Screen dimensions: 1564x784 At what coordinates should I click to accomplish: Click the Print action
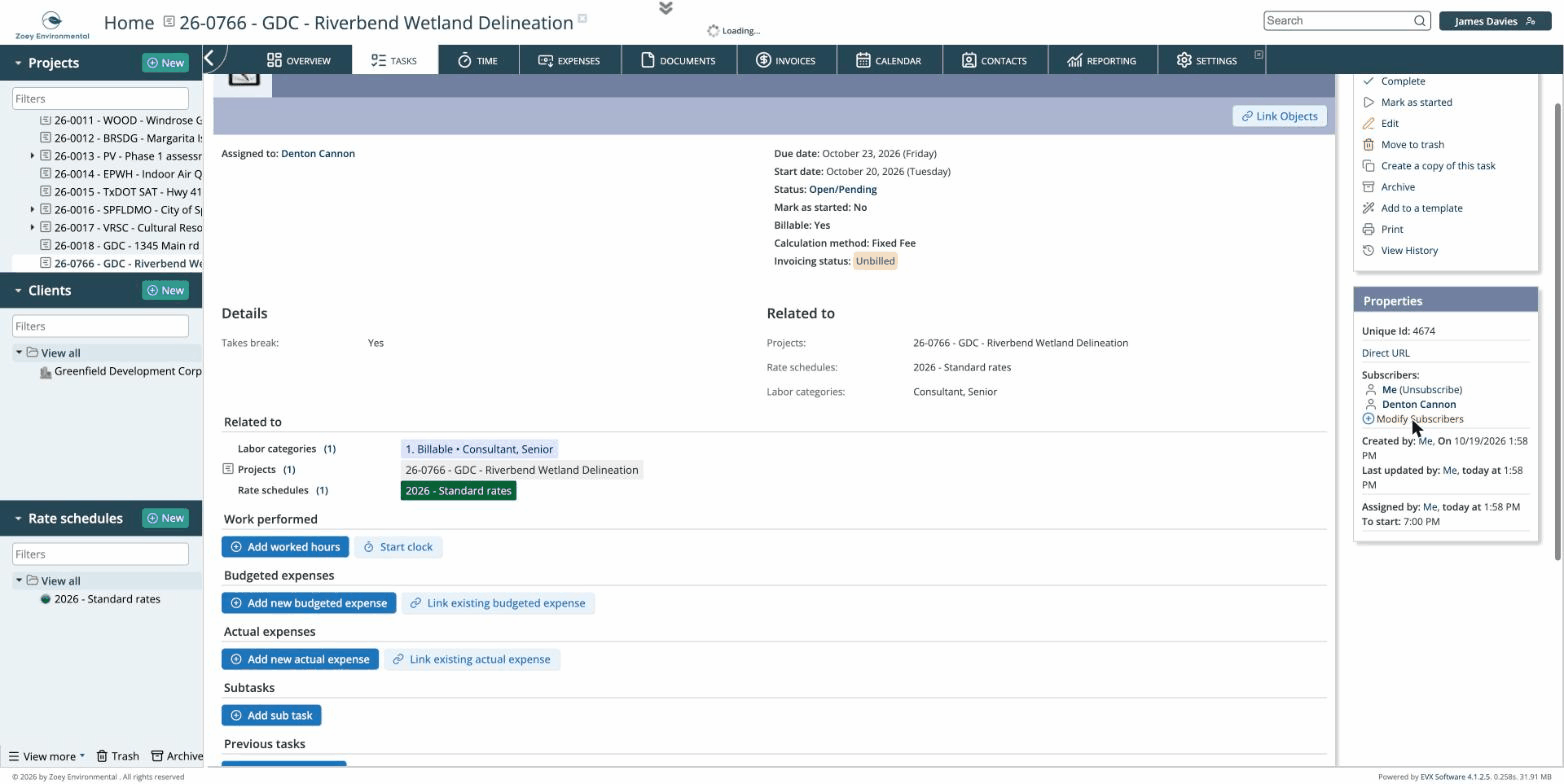click(x=1382, y=229)
